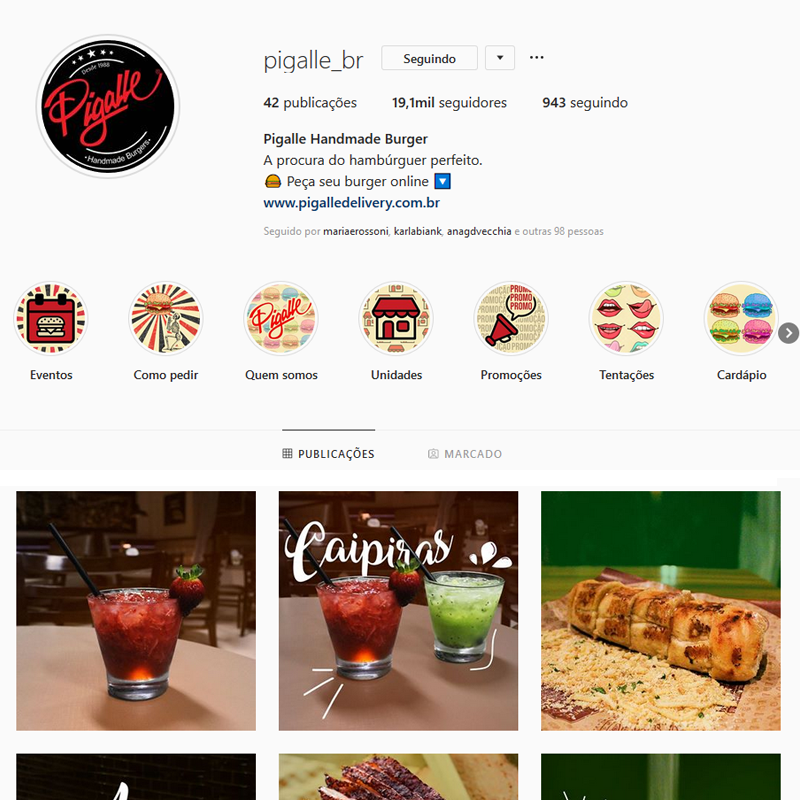Open the three-dots options menu
This screenshot has height=800, width=800.
coord(537,58)
